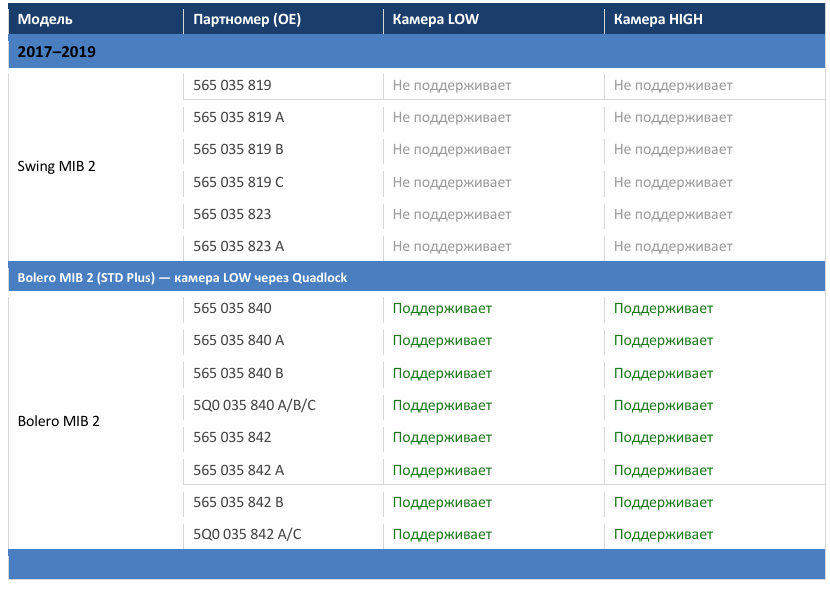This screenshot has height=590, width=830.
Task: Click Камера HIGH 'Не поддерживает' in row 565 035 819 A
Action: coord(673,117)
